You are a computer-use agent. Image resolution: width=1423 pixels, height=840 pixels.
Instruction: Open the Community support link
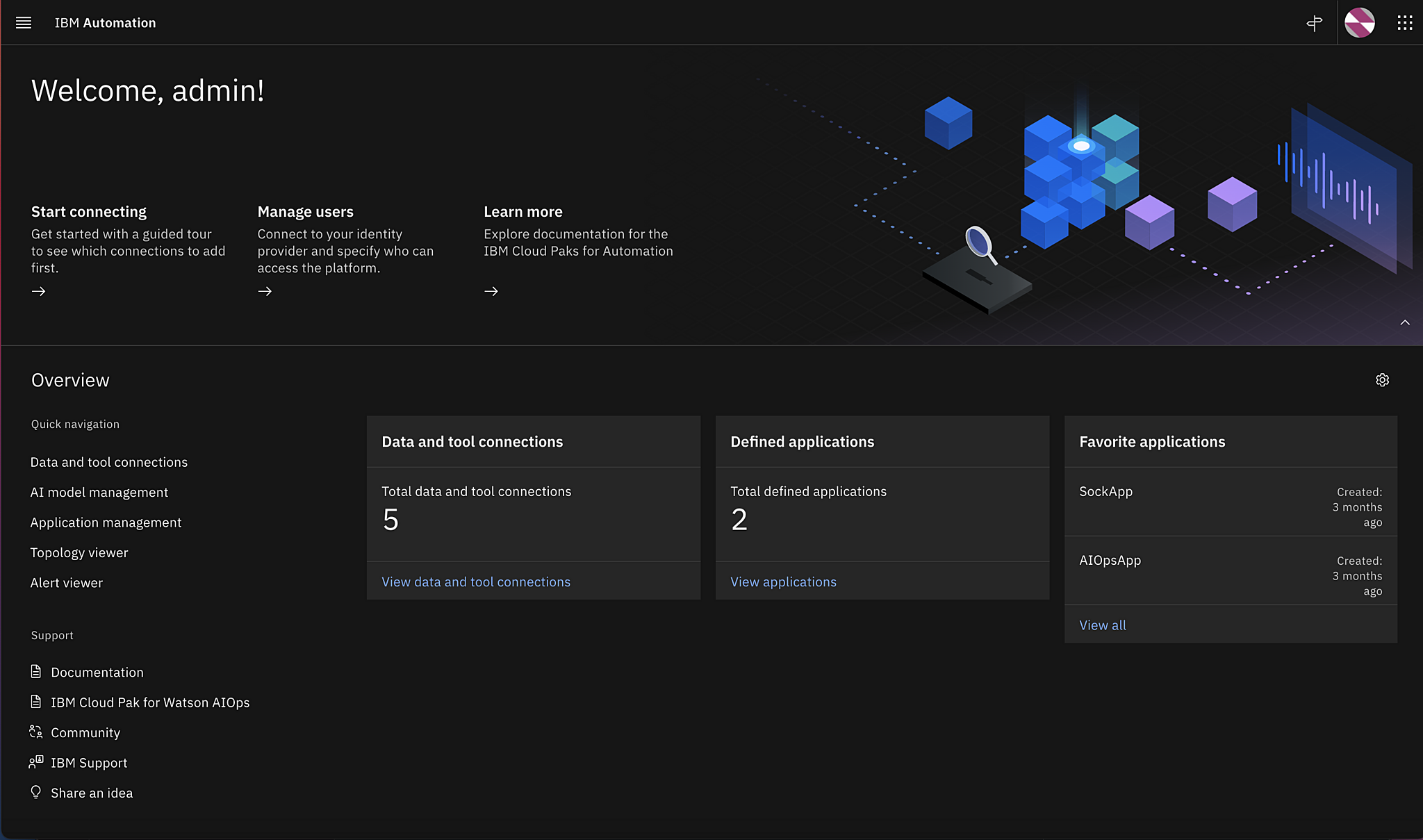[x=85, y=732]
